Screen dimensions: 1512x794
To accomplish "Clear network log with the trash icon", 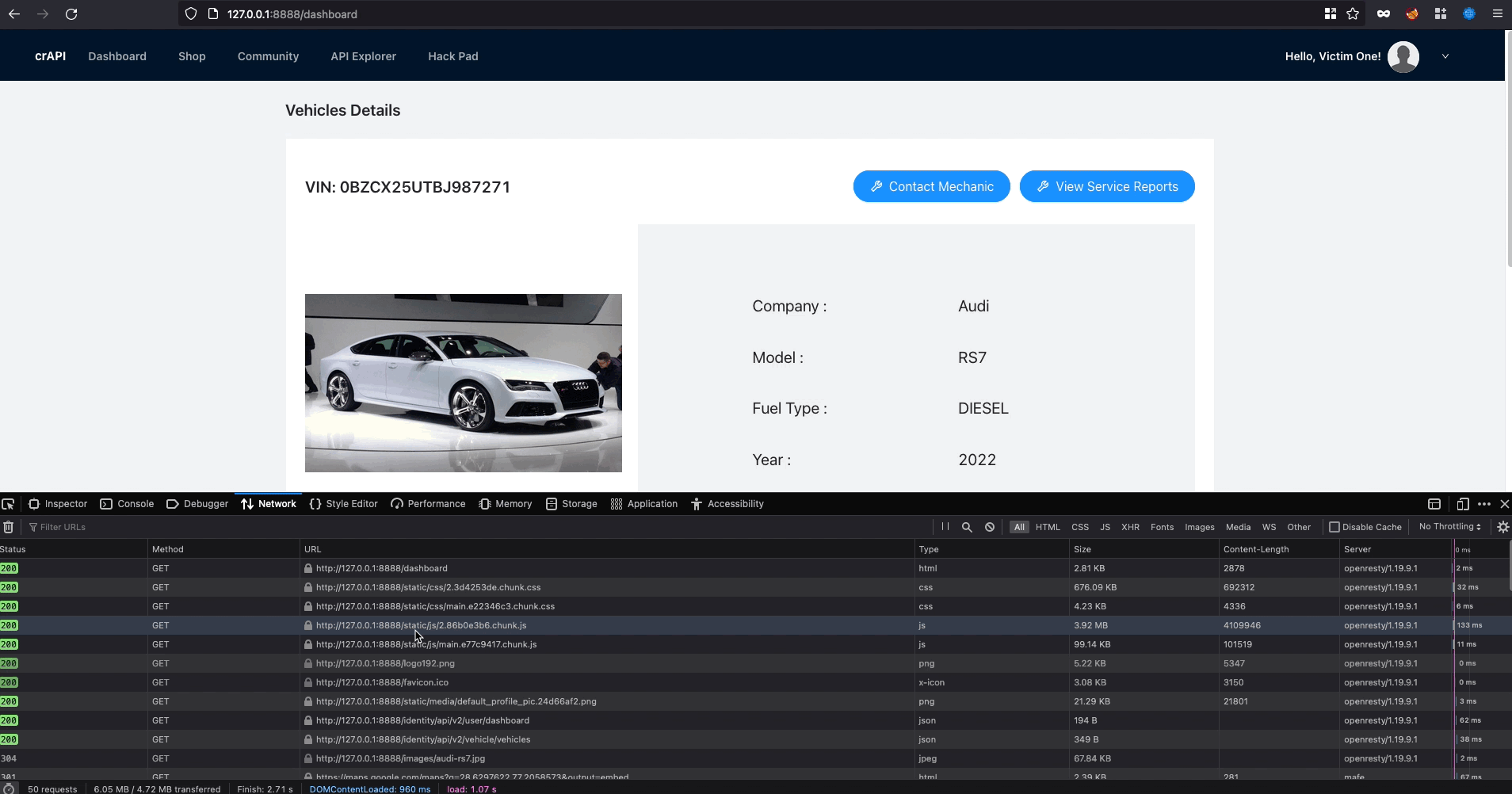I will coord(9,527).
